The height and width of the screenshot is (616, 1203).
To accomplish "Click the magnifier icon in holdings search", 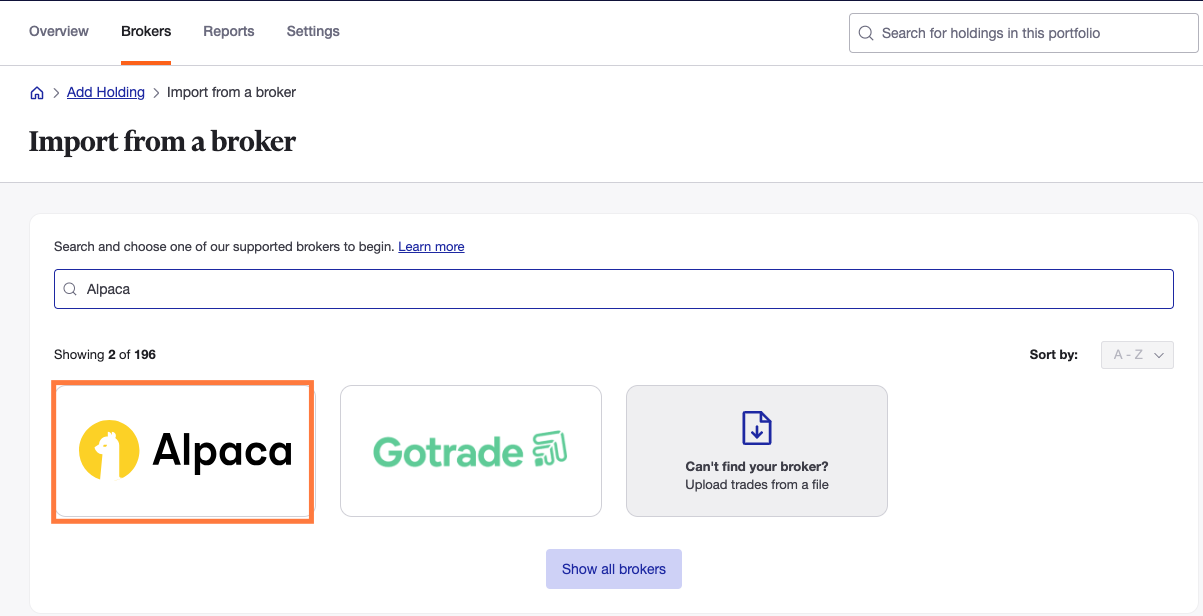I will point(866,33).
